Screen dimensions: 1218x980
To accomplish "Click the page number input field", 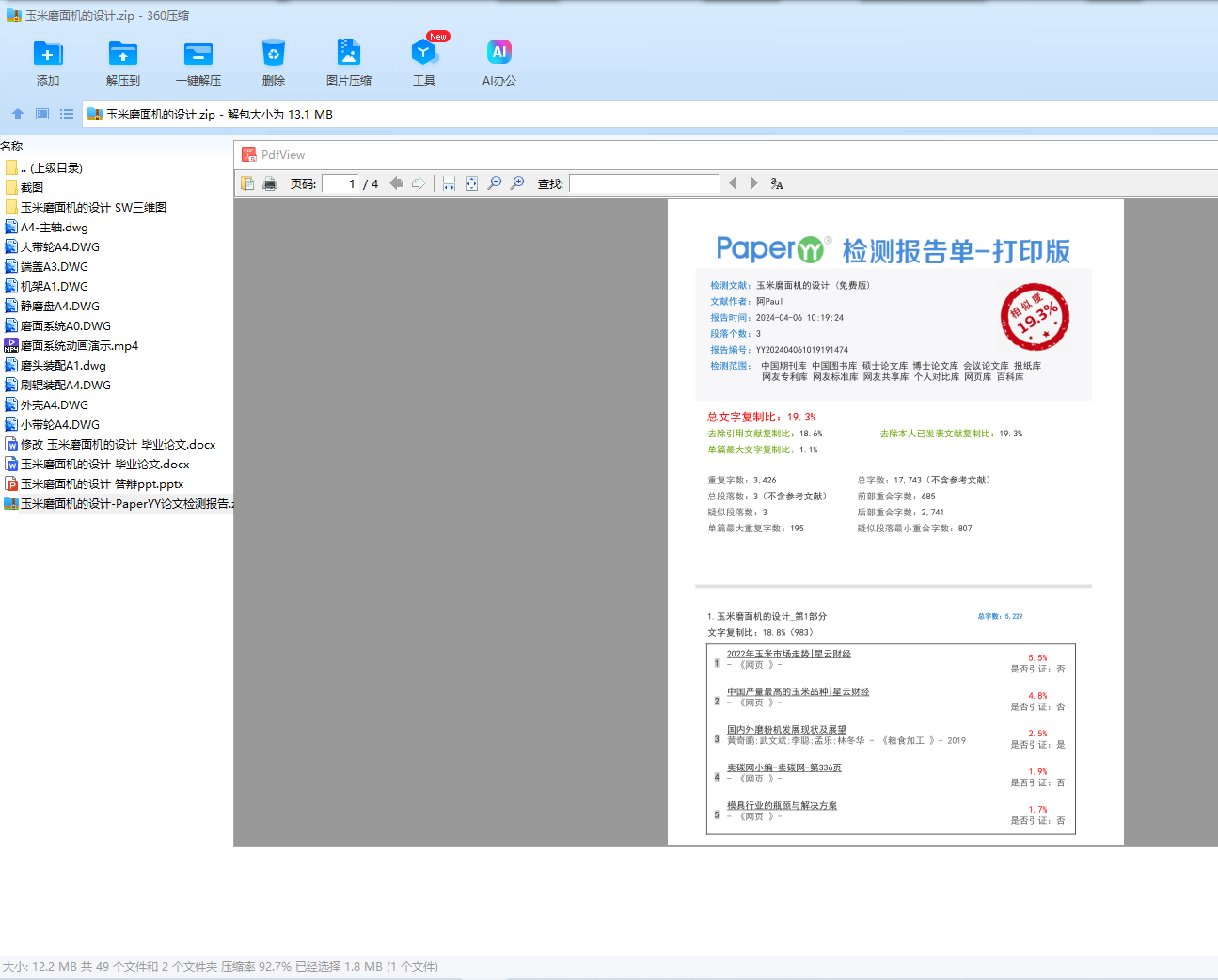I will point(340,183).
